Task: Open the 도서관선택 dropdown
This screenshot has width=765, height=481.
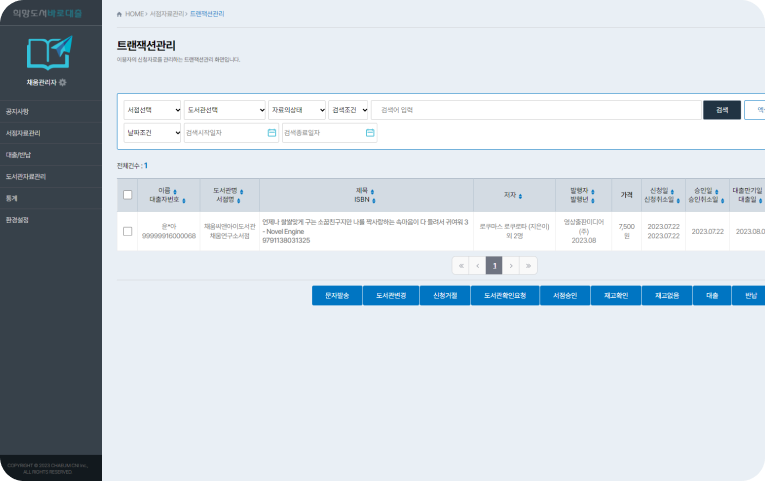Action: point(224,110)
